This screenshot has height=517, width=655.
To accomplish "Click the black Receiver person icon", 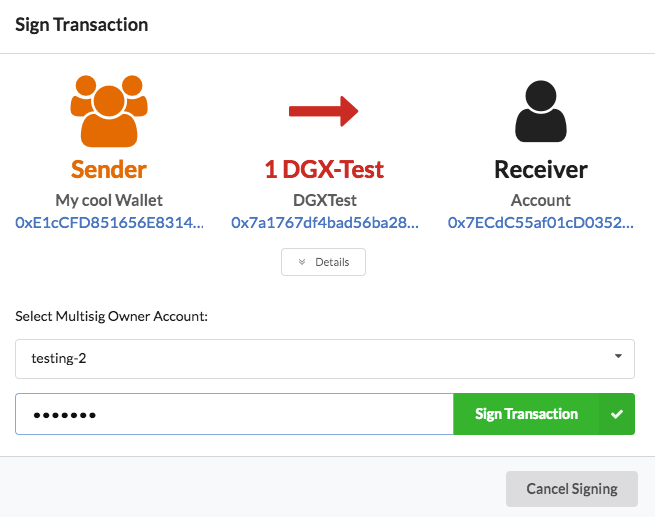I will pos(540,111).
